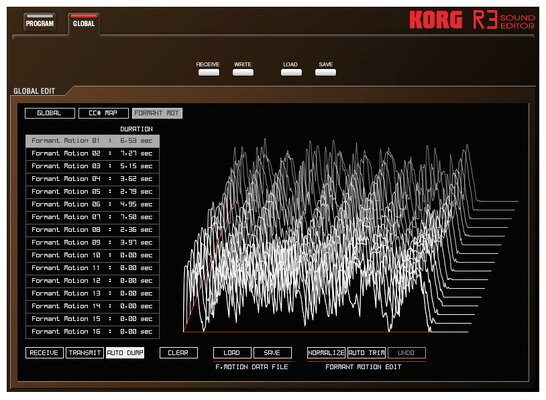Click the top RECEIVE button

pyautogui.click(x=208, y=72)
